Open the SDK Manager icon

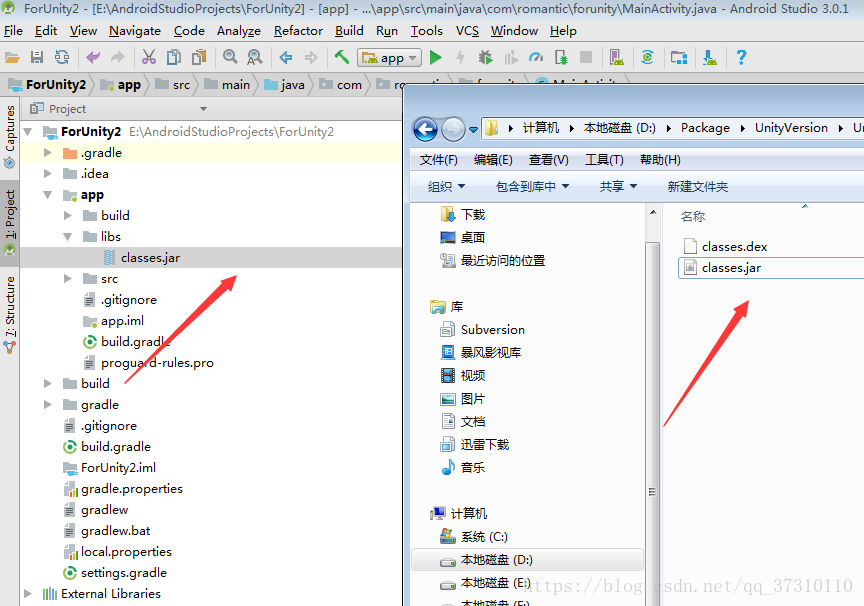[x=710, y=57]
